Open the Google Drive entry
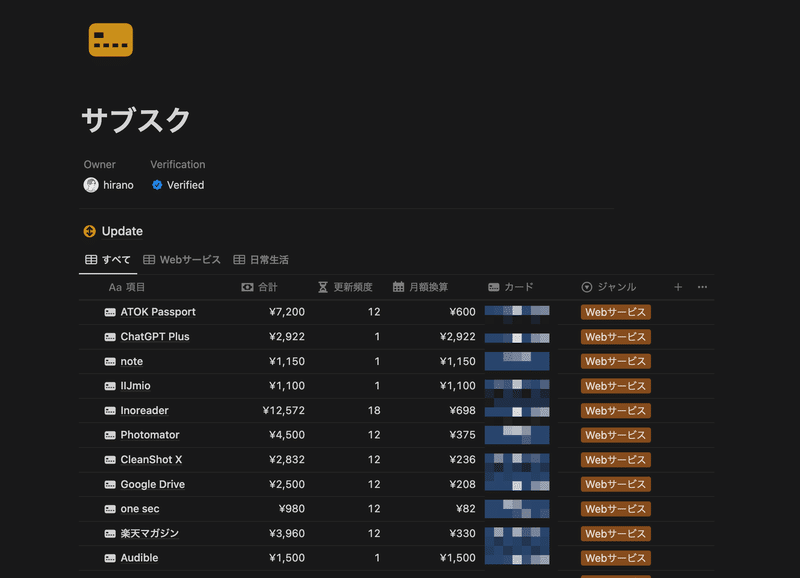800x578 pixels. click(153, 484)
